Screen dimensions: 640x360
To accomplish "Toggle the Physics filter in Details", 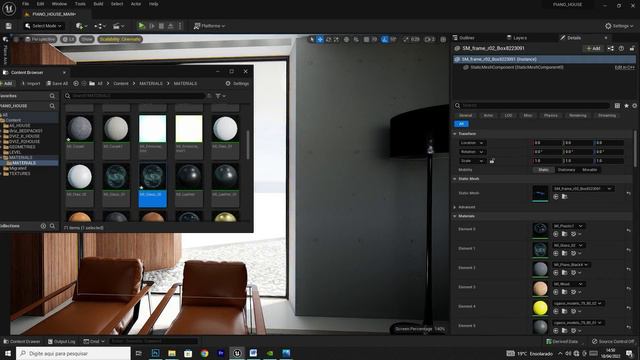I will coord(550,116).
